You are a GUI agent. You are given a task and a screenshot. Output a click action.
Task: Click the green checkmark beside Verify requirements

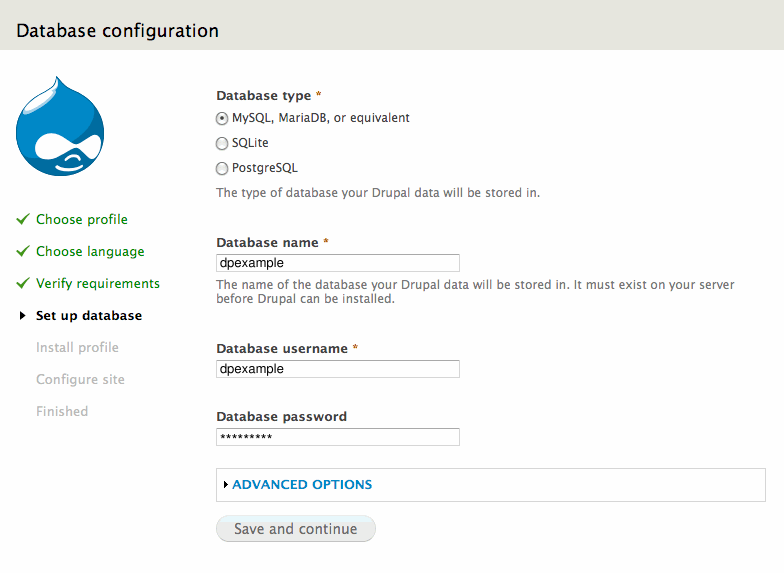pyautogui.click(x=23, y=283)
